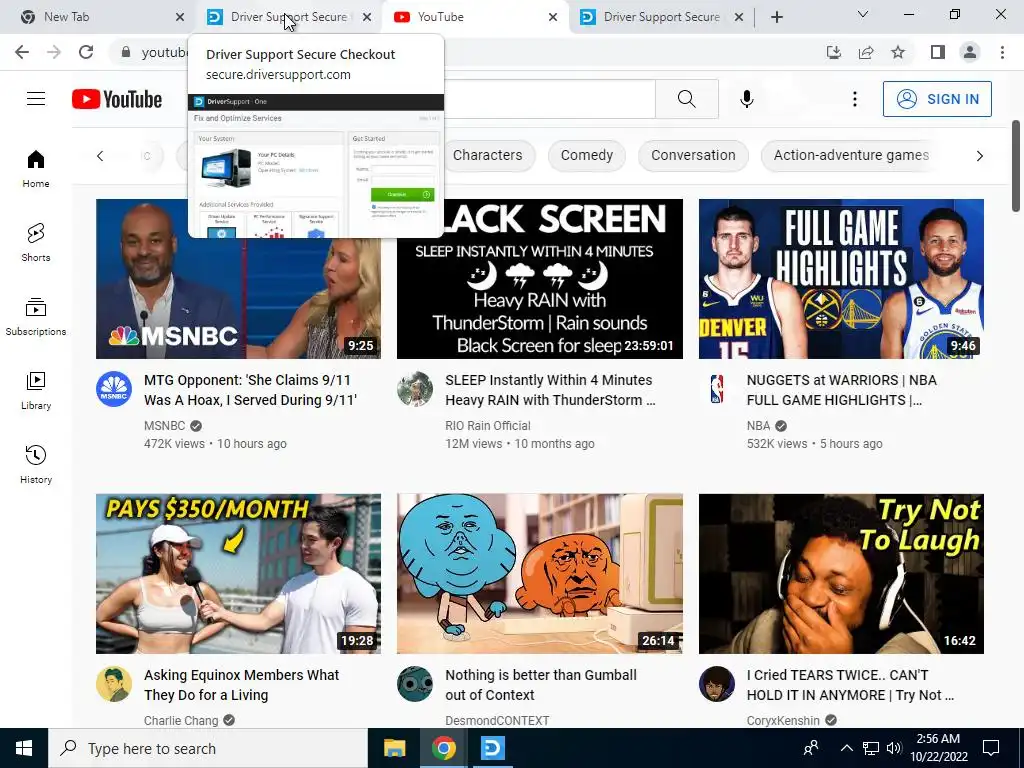Show previous category chips arrow
1024x768 pixels.
pyautogui.click(x=100, y=156)
